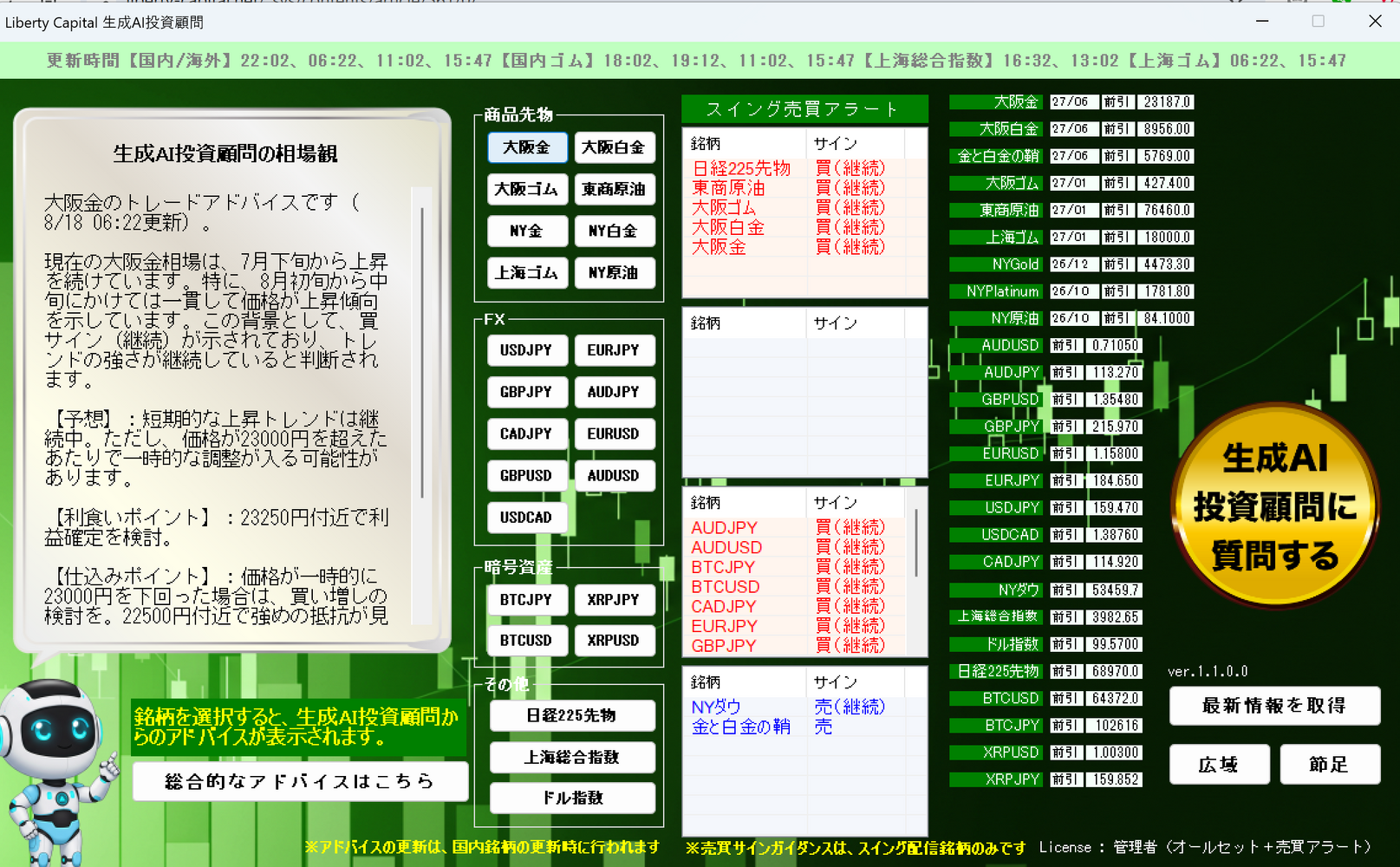Select the XRPJPY crypto button
Image resolution: width=1400 pixels, height=867 pixels.
[x=614, y=599]
